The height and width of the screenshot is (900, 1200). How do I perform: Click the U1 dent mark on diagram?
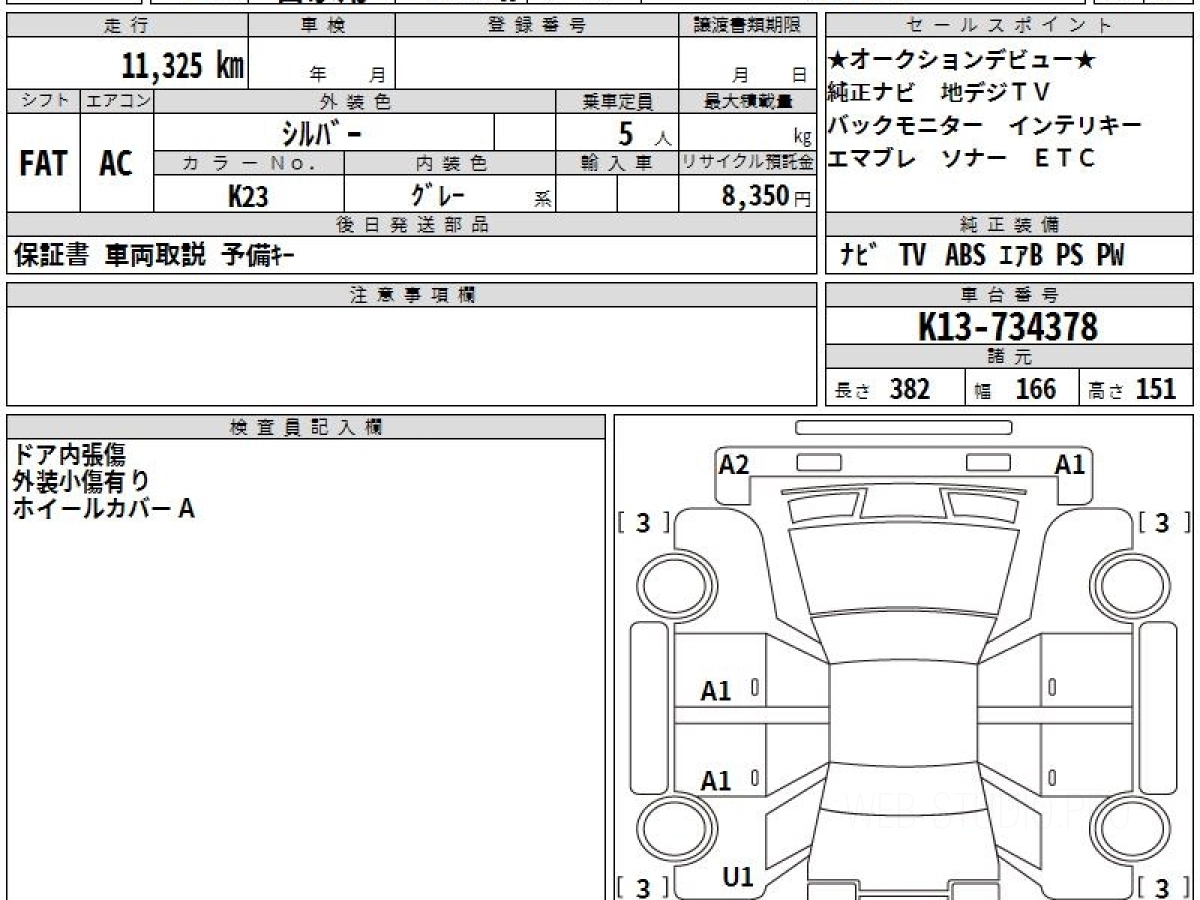click(737, 877)
